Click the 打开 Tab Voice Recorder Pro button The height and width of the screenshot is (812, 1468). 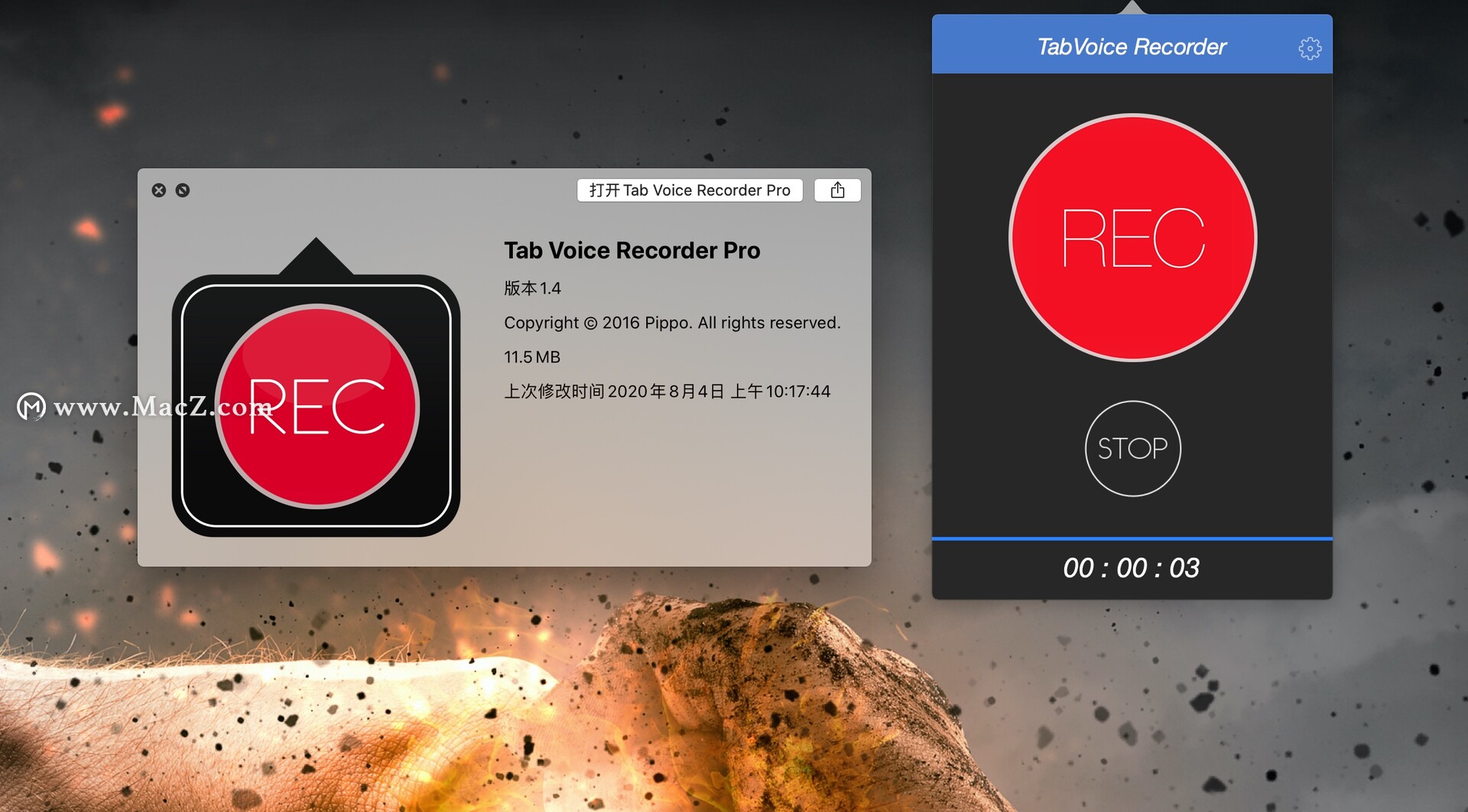(x=690, y=190)
